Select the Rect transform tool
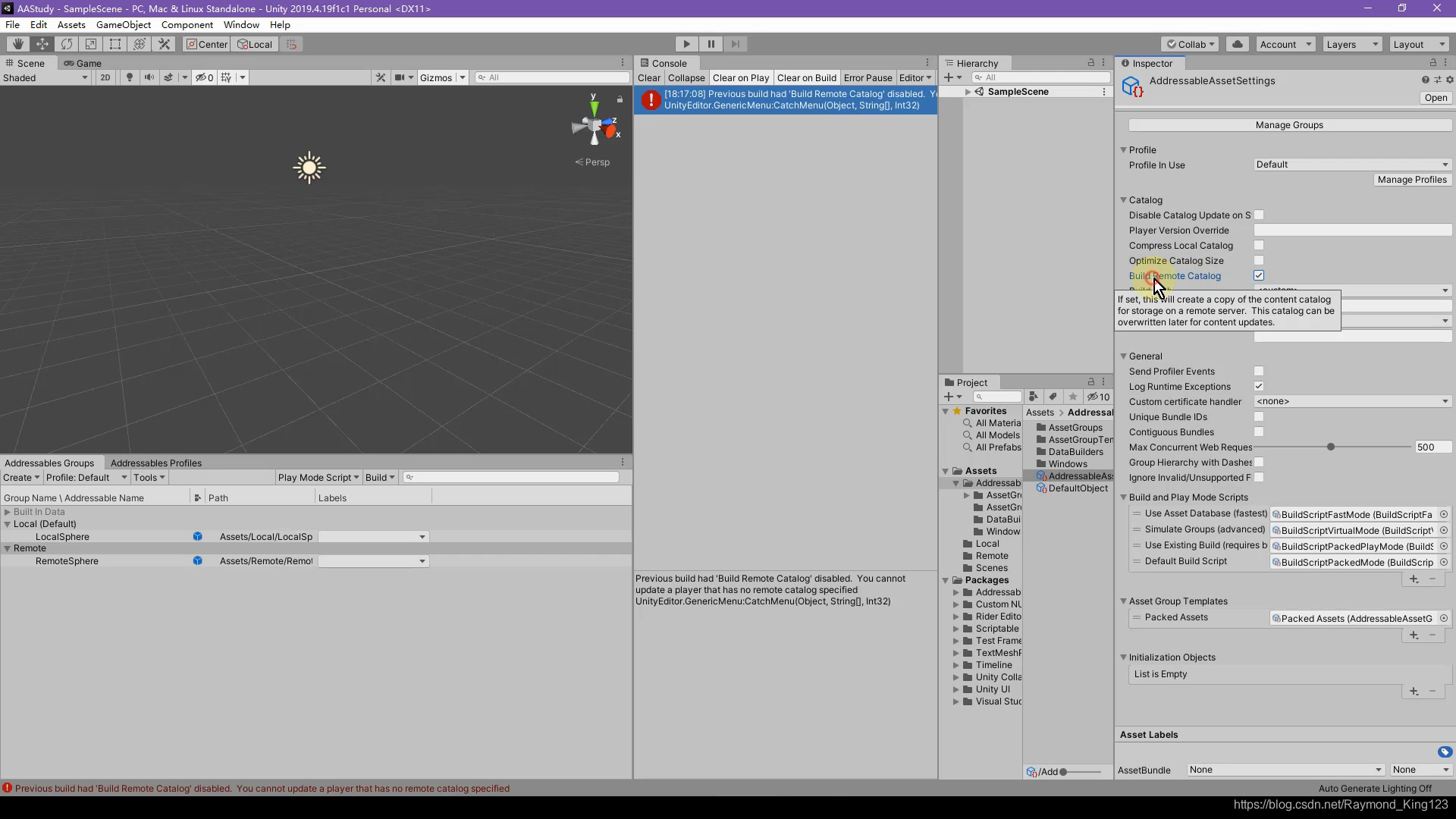1456x819 pixels. [x=115, y=44]
